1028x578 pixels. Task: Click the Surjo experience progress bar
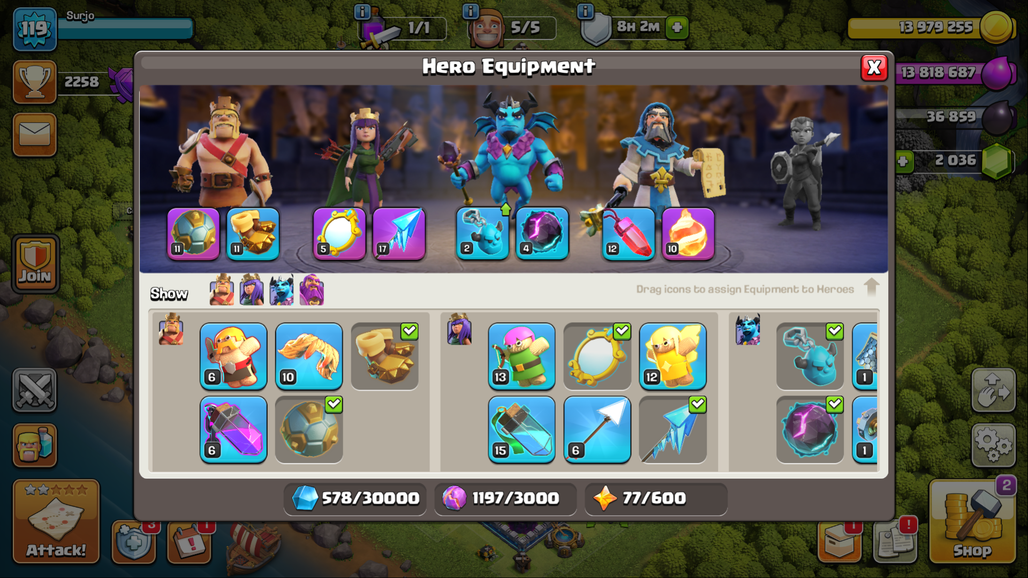coord(127,28)
